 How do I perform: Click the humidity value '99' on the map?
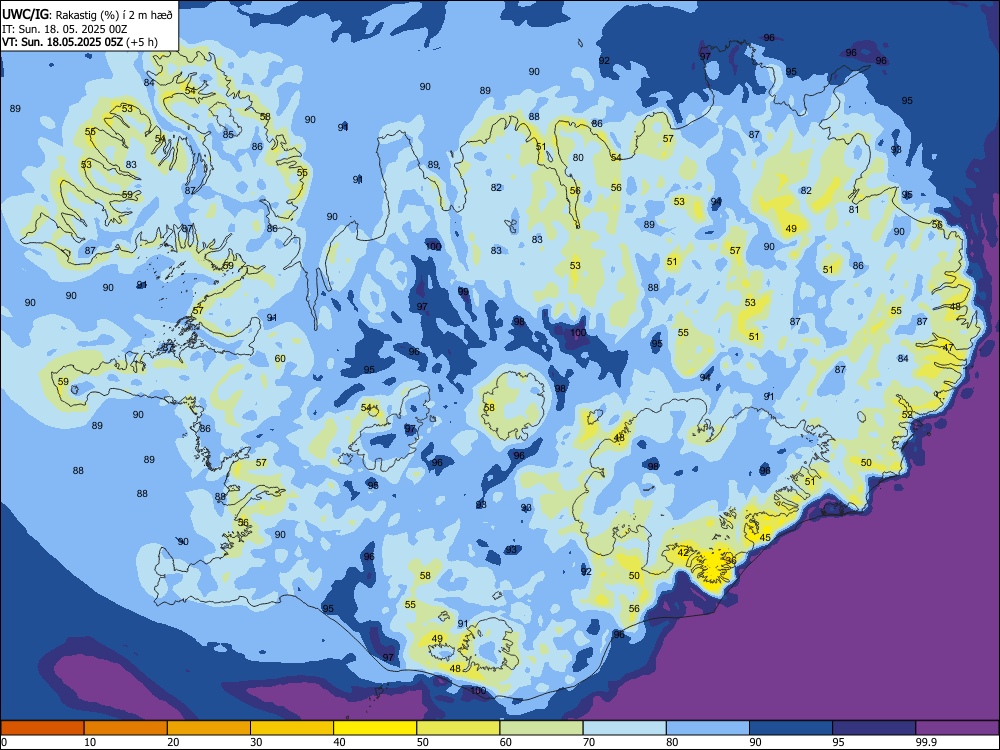(464, 291)
